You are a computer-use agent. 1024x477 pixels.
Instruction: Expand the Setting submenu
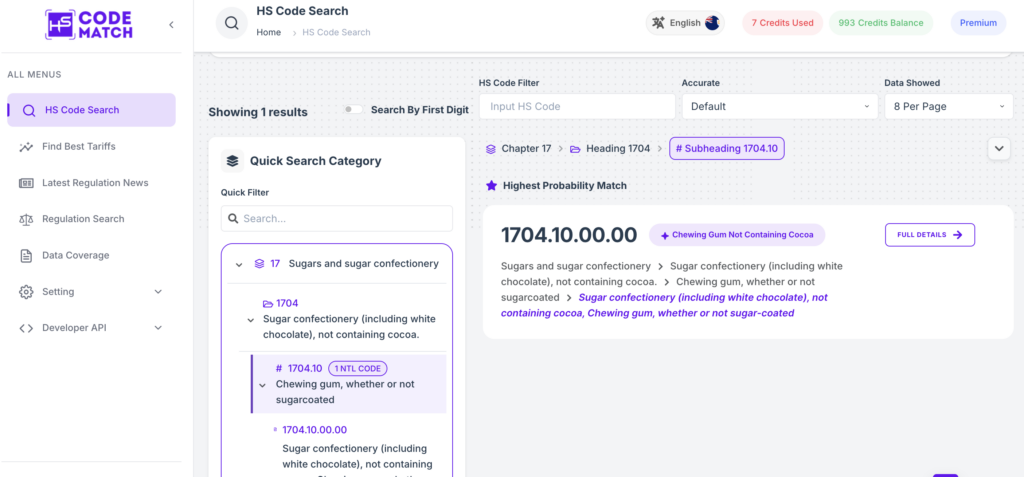pyautogui.click(x=91, y=291)
